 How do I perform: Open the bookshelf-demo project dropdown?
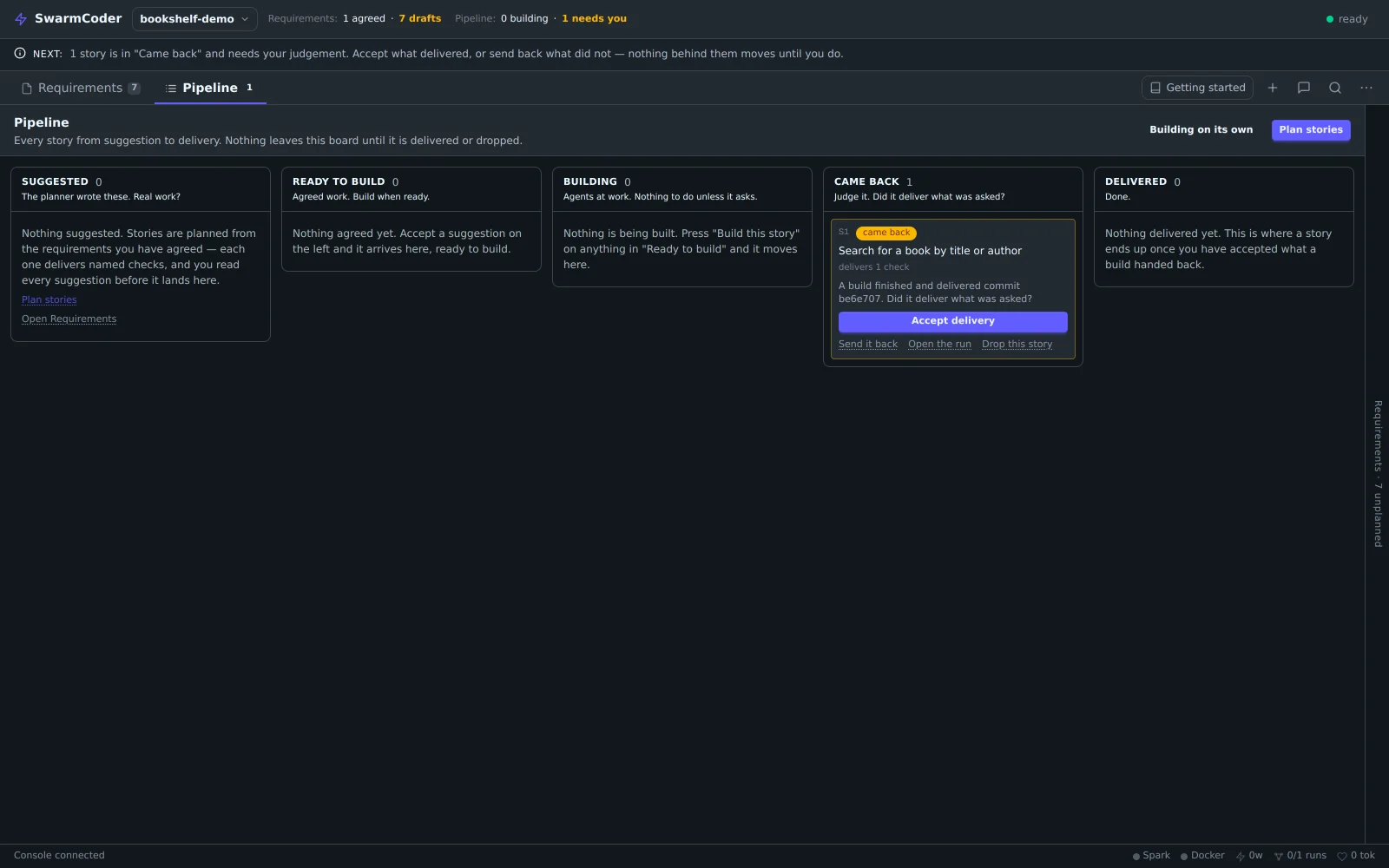click(x=194, y=19)
